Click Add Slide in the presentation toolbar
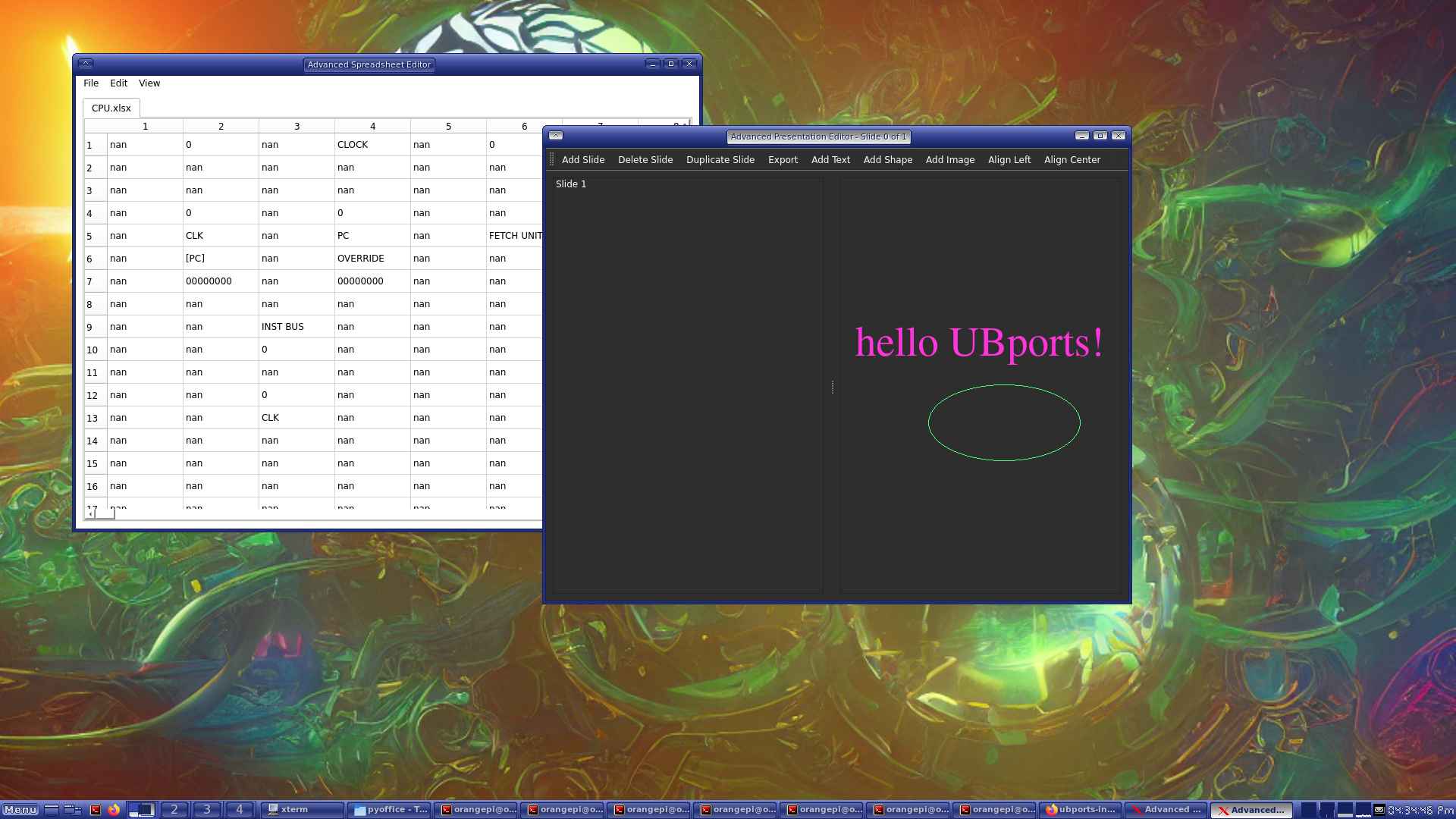The image size is (1456, 819). (x=583, y=160)
